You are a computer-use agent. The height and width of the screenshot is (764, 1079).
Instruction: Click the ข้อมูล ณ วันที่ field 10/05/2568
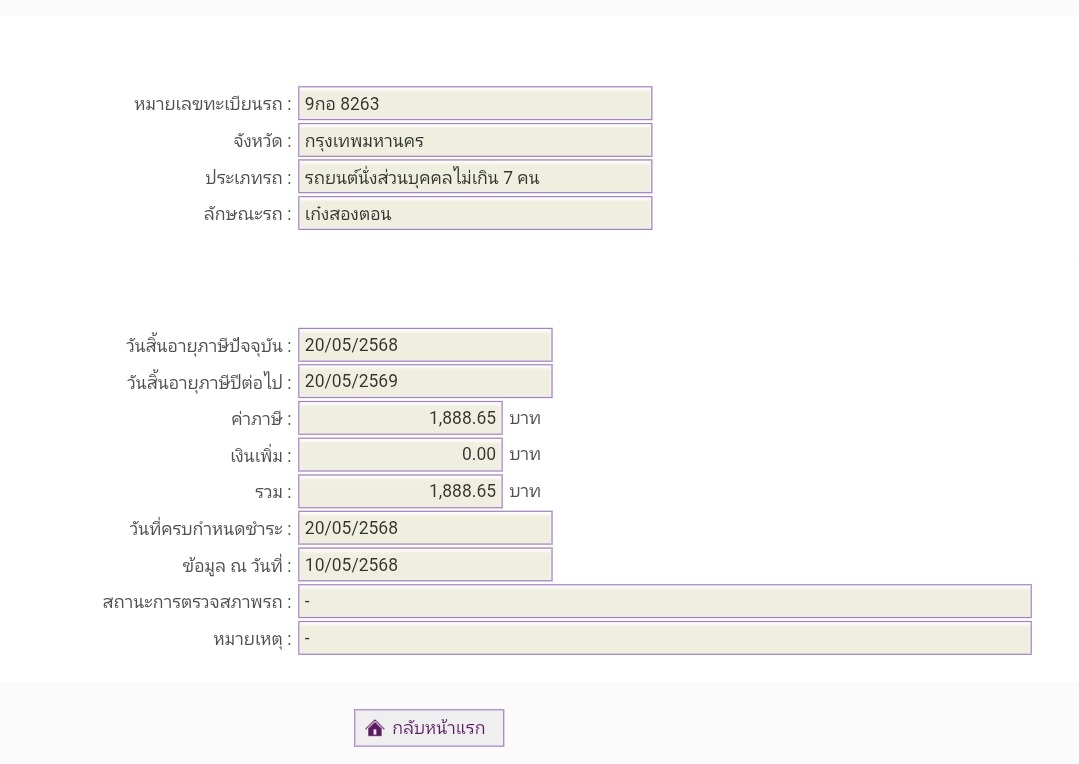pos(425,565)
